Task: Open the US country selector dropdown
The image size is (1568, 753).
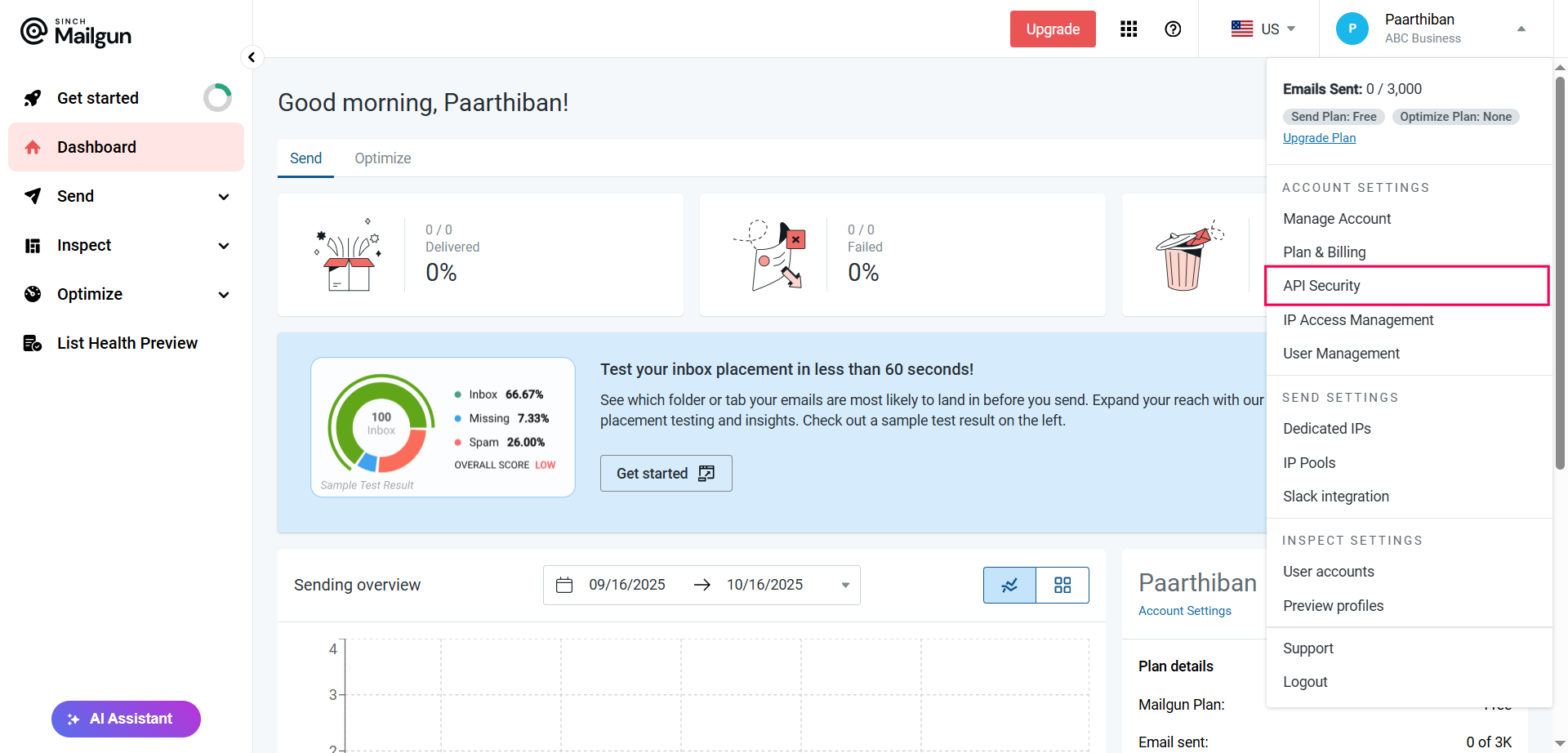Action: tap(1266, 29)
